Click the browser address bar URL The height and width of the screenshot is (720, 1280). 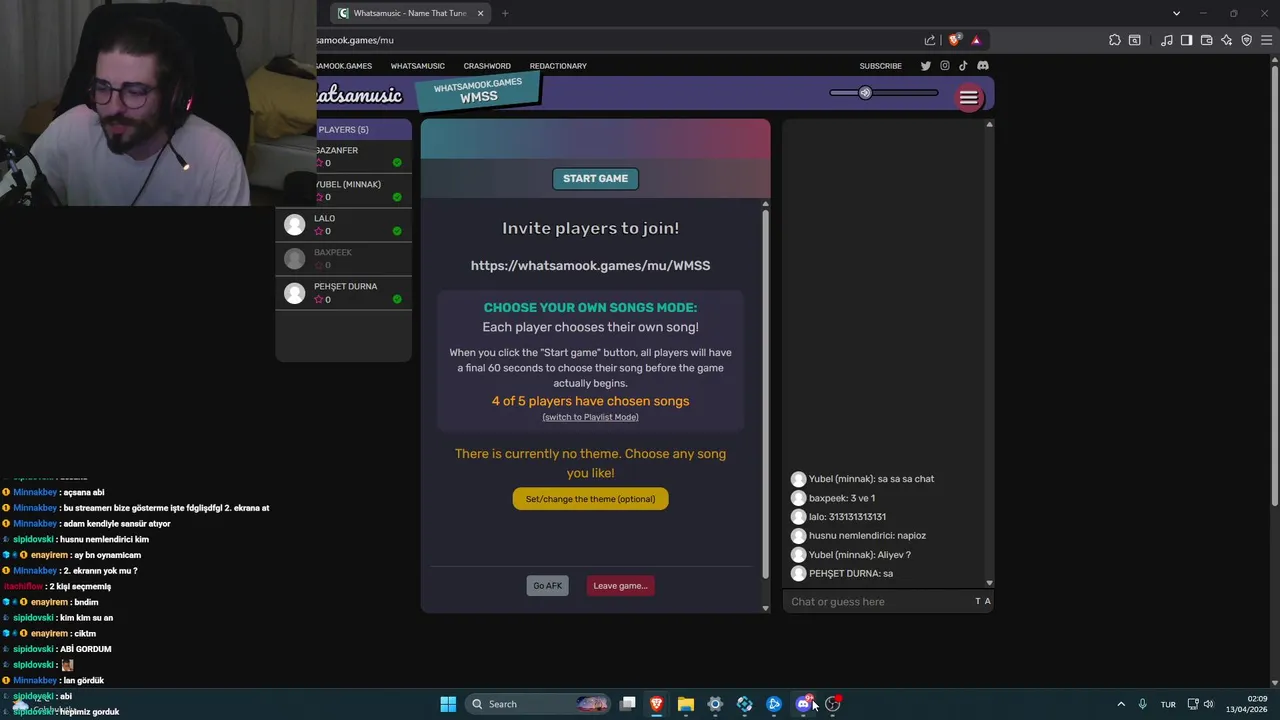355,40
